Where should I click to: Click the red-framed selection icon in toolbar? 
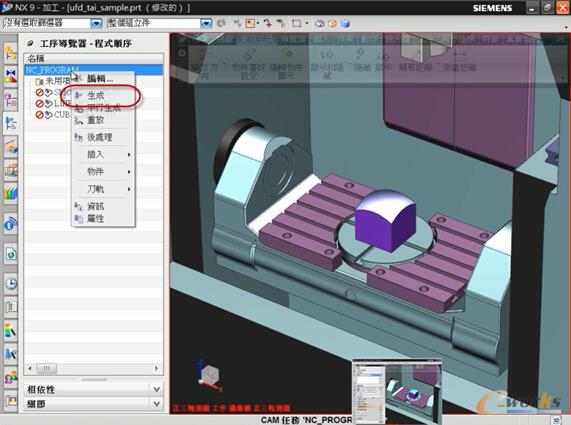point(250,24)
